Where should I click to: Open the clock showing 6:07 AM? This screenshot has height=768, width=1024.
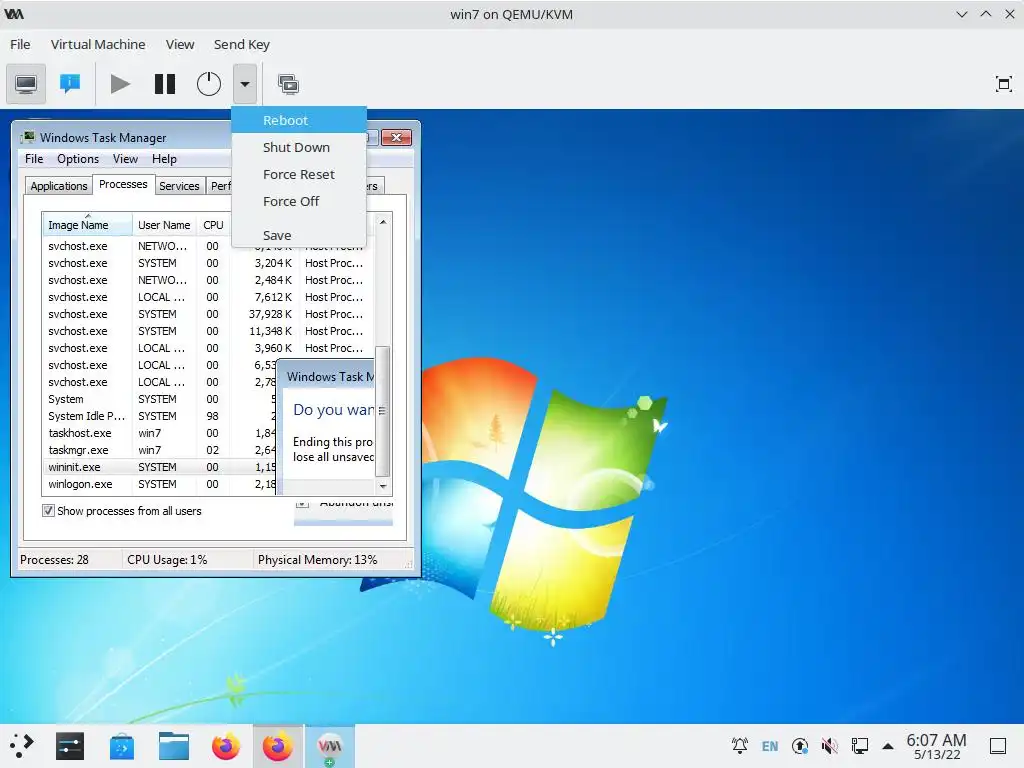point(936,746)
